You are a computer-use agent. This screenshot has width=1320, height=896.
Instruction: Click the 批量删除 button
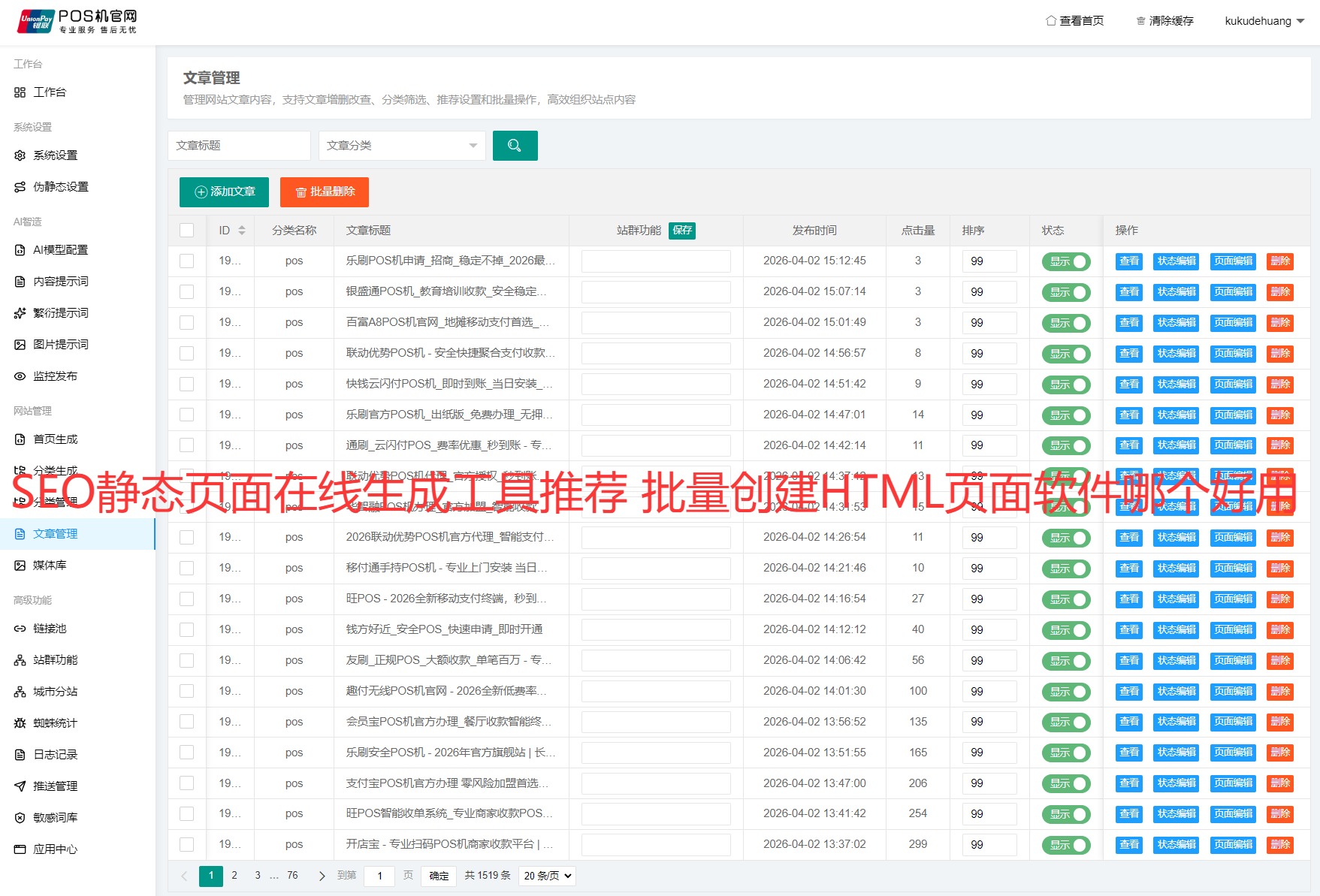coord(324,192)
